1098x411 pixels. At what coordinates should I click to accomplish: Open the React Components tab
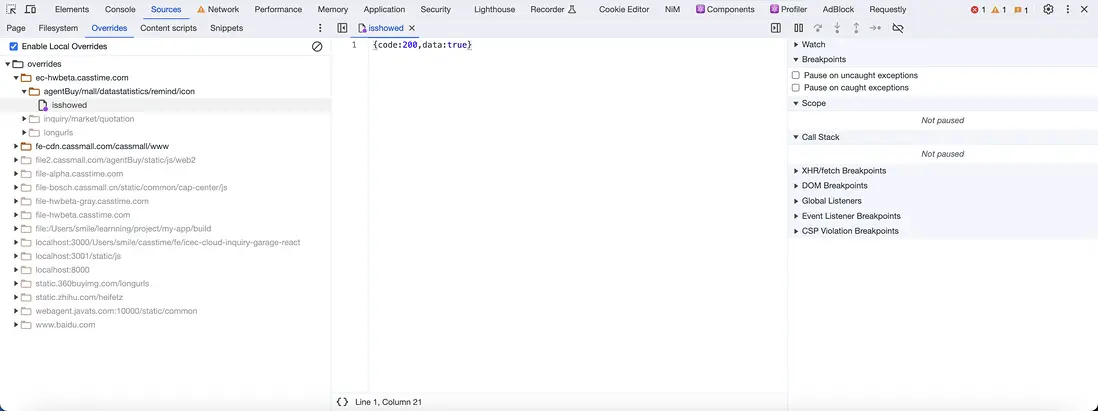coord(725,10)
